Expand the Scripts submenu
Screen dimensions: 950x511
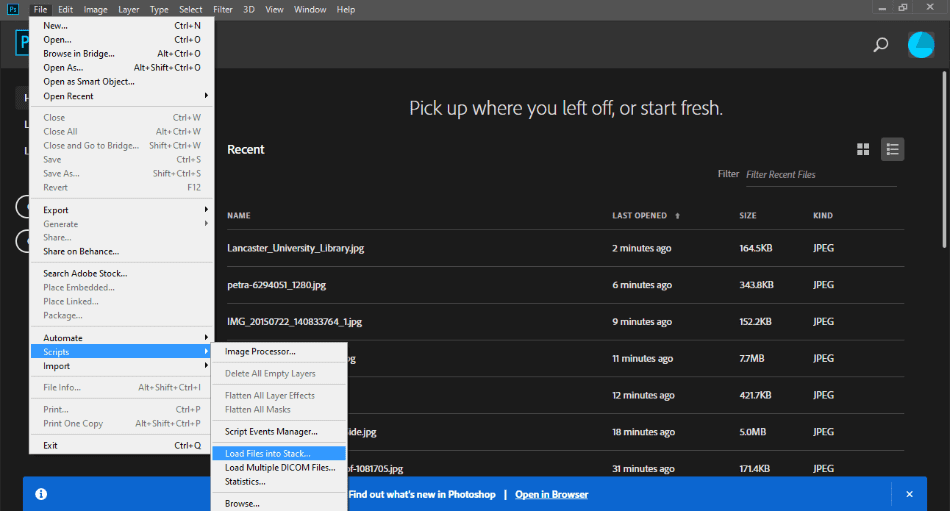(x=121, y=352)
